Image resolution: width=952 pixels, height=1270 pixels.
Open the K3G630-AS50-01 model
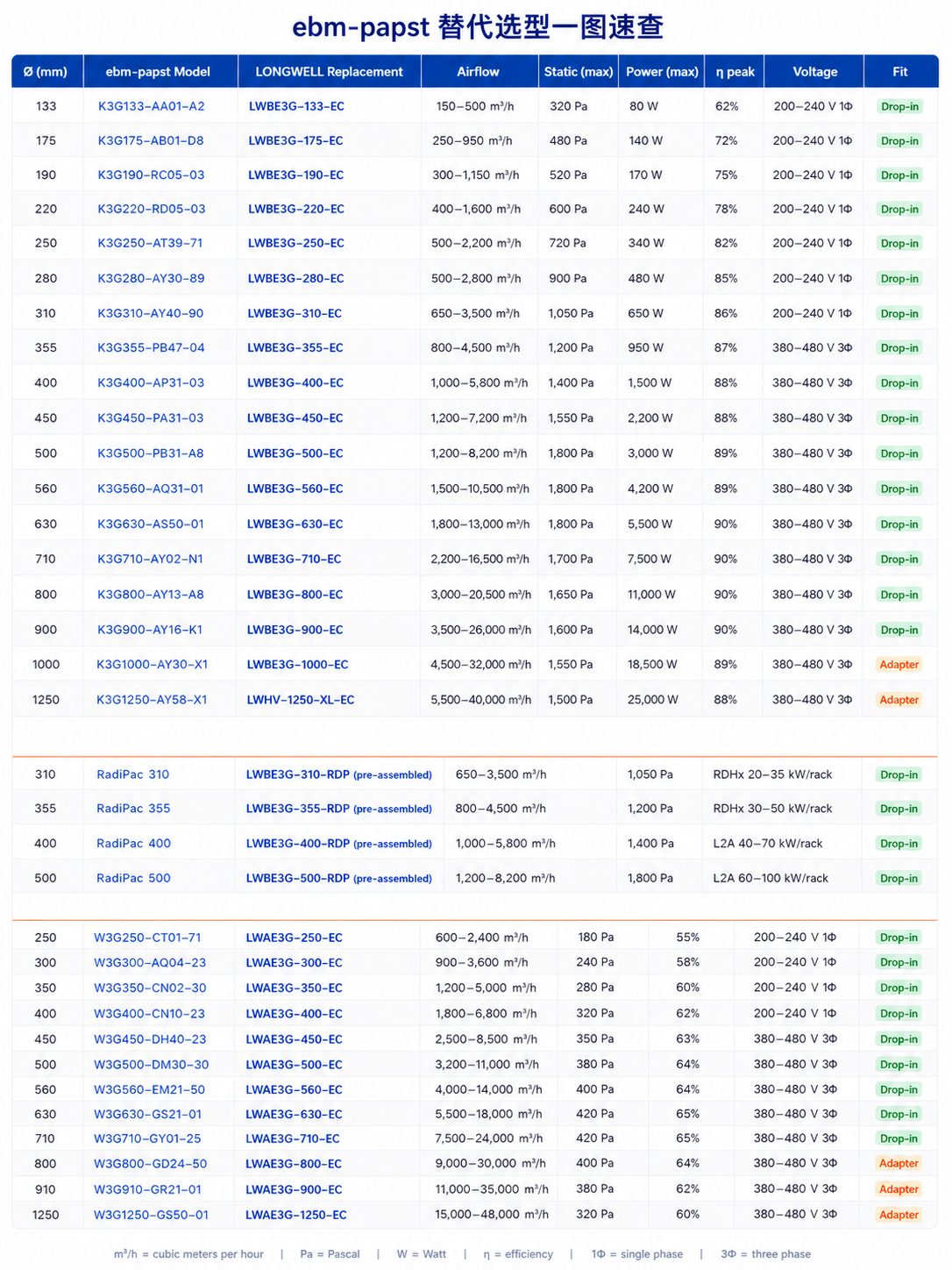point(151,524)
